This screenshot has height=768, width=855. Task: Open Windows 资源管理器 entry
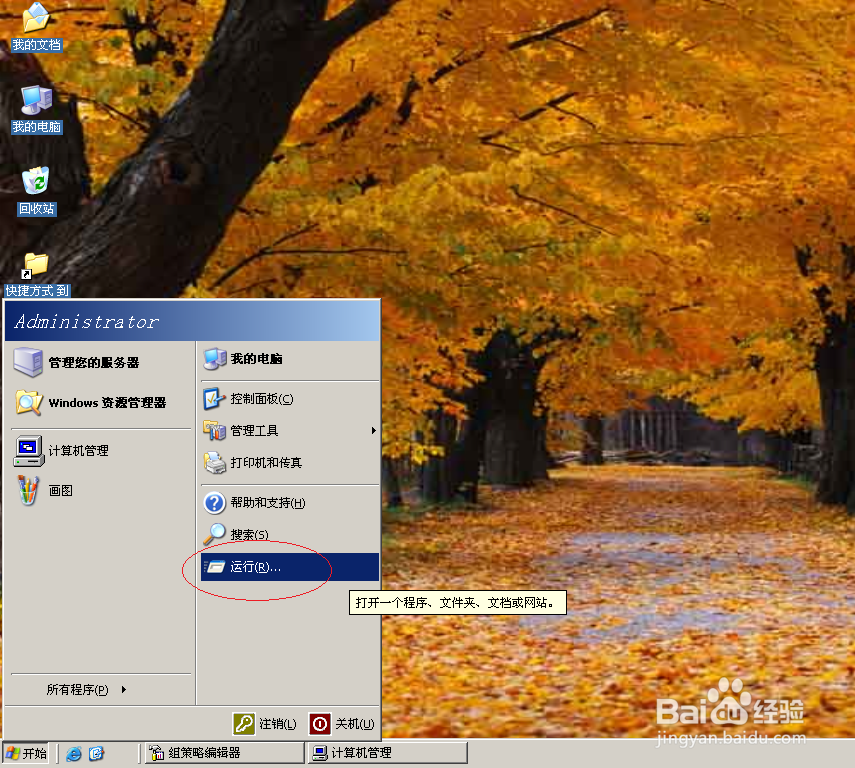(101, 403)
